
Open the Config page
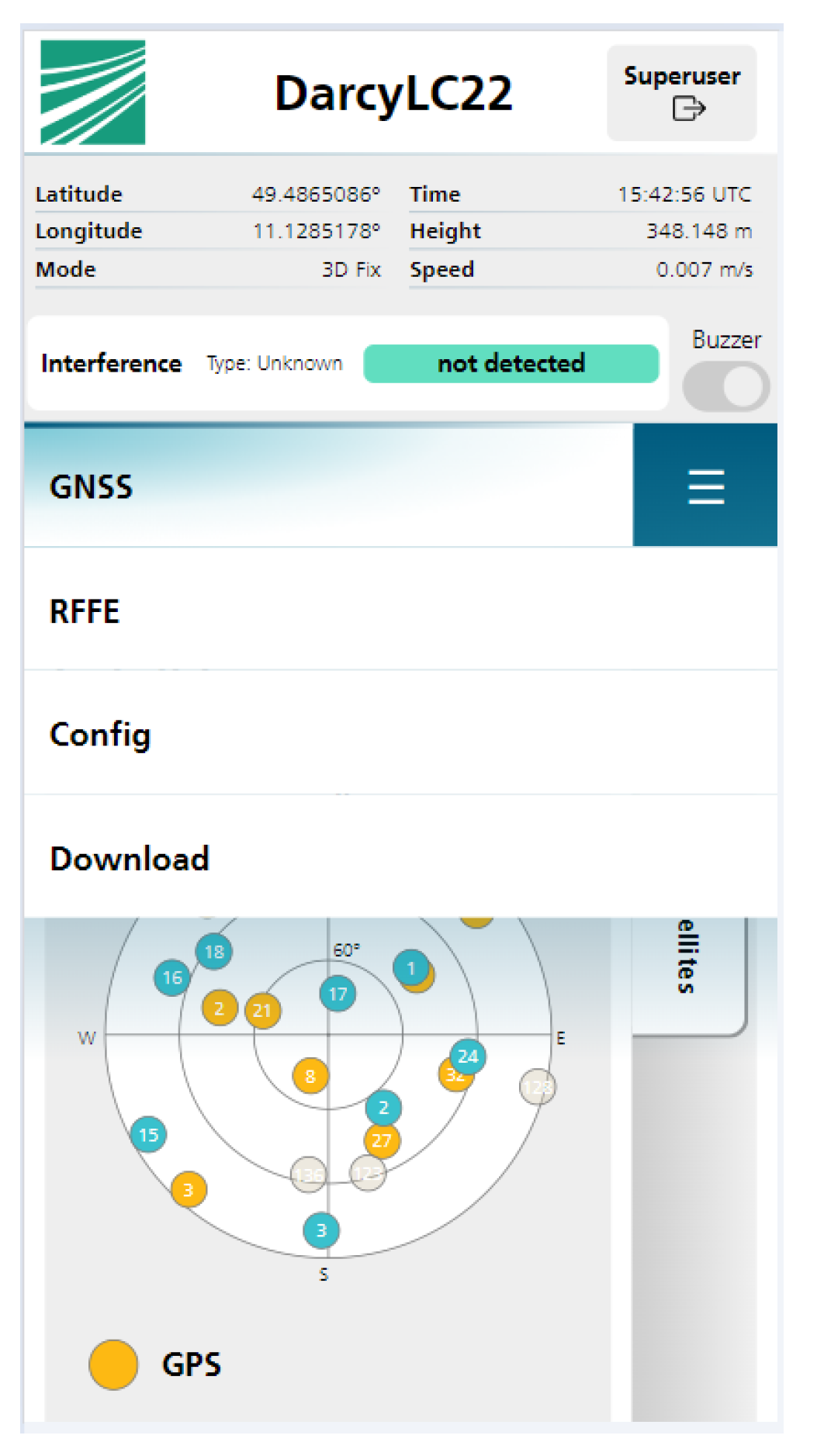tap(100, 735)
